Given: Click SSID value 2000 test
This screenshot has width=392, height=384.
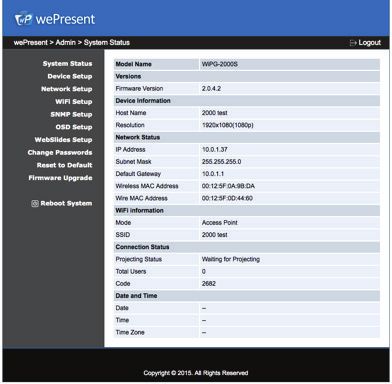Looking at the screenshot, I should pos(215,235).
